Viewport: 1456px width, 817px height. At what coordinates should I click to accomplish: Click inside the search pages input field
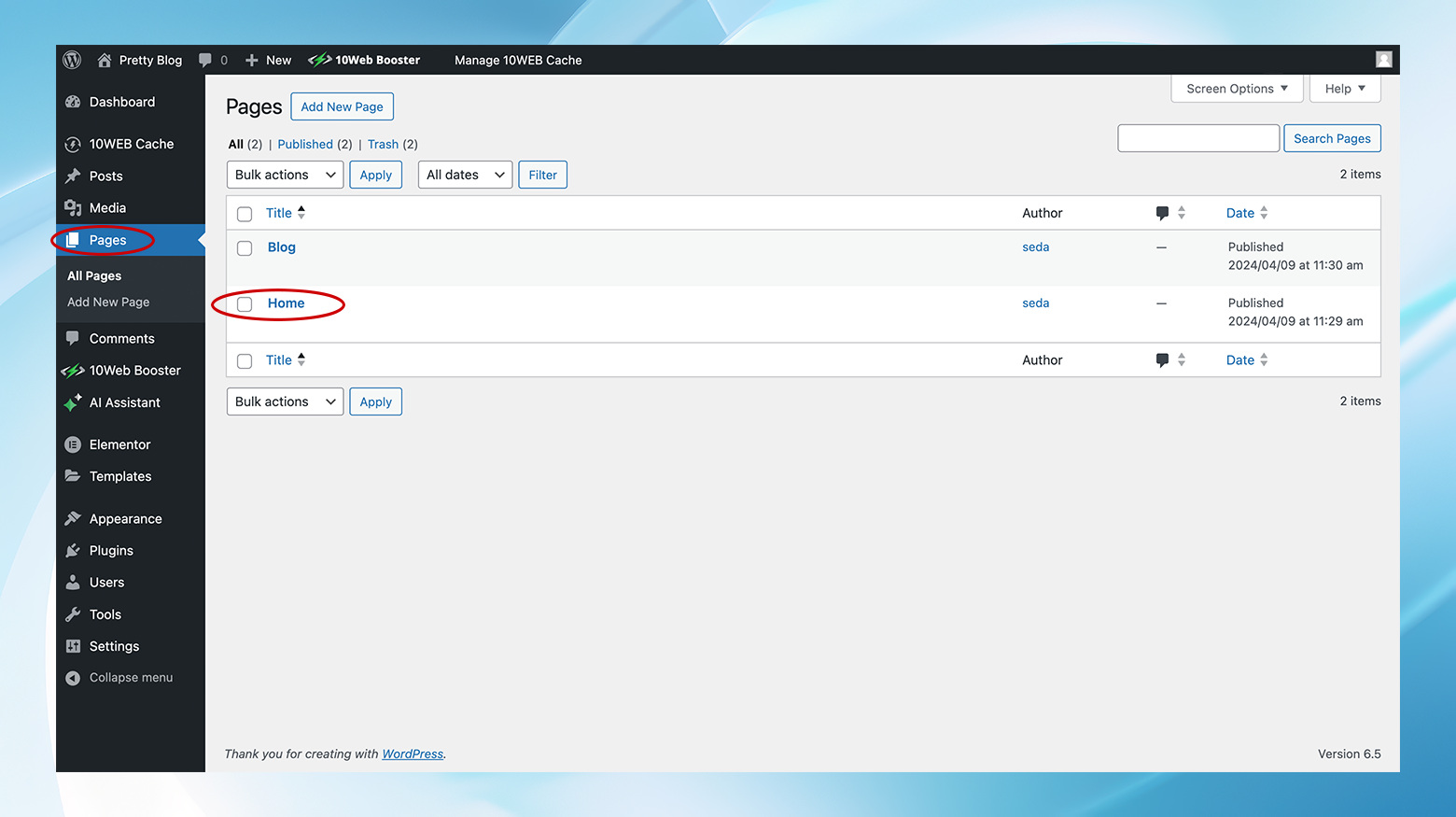[x=1197, y=137]
